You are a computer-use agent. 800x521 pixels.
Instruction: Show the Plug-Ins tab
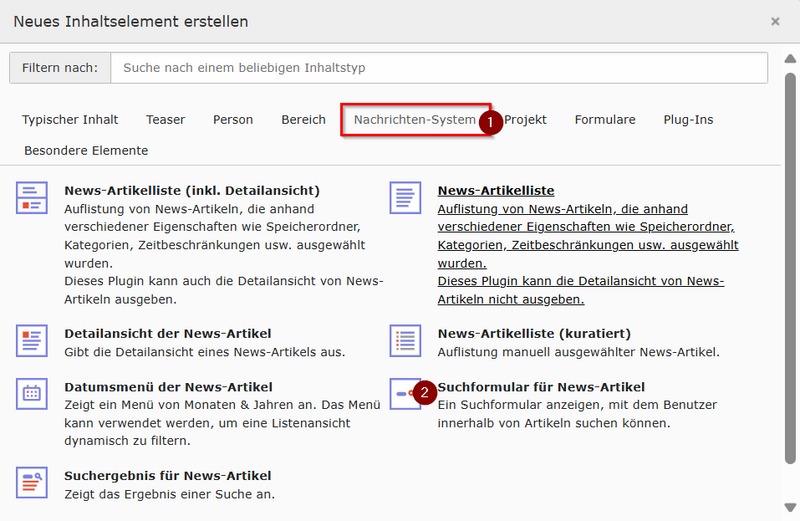click(688, 120)
